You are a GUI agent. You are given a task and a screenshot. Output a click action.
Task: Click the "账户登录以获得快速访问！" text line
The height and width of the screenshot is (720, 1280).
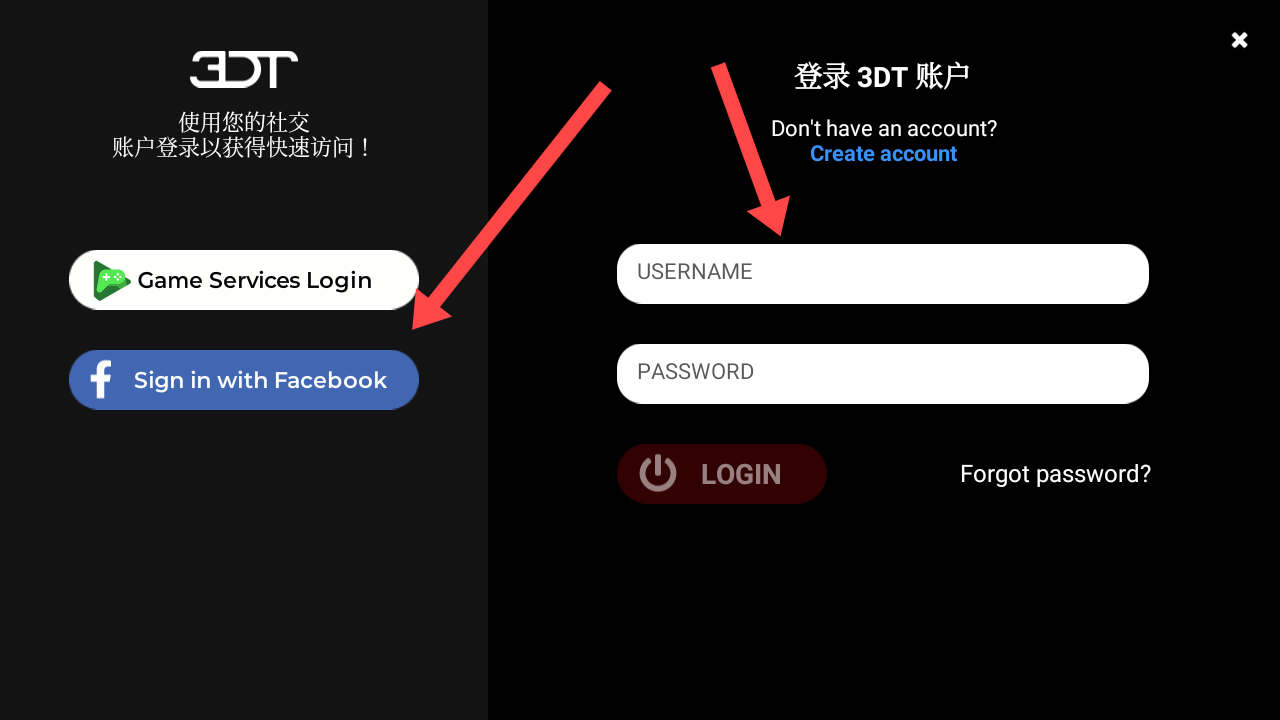coord(244,148)
